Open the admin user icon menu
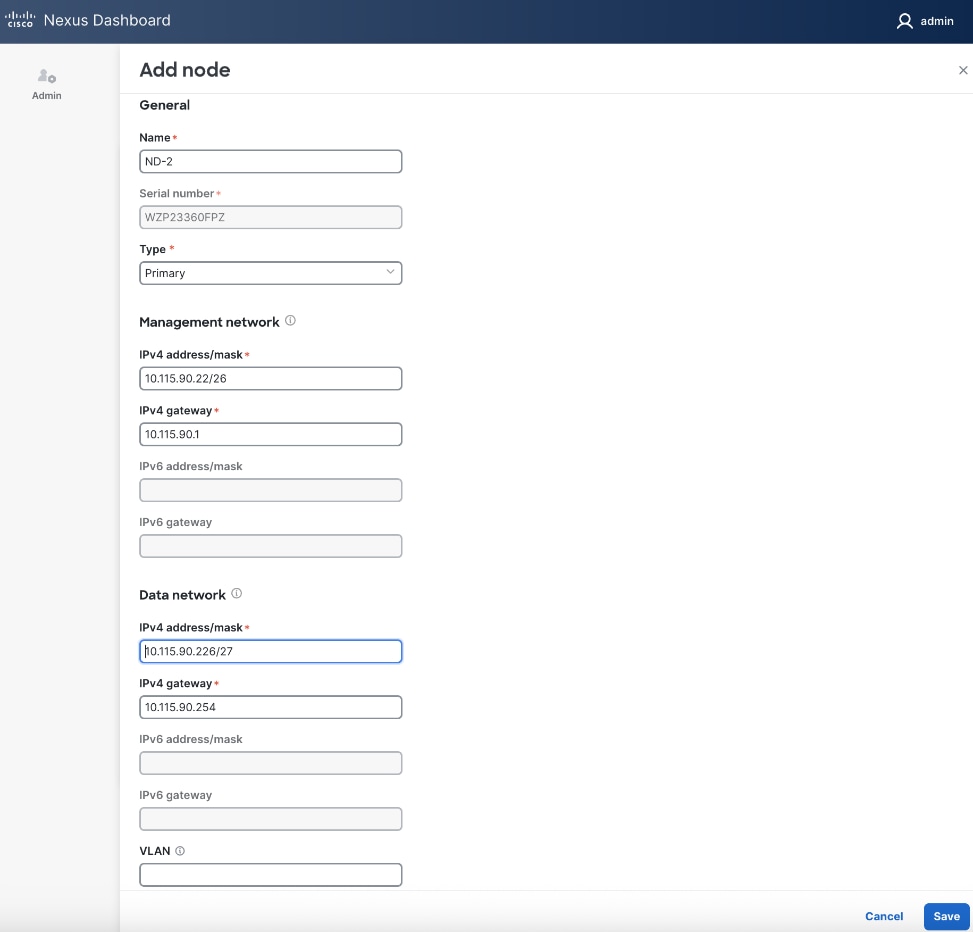Image resolution: width=973 pixels, height=932 pixels. point(903,20)
